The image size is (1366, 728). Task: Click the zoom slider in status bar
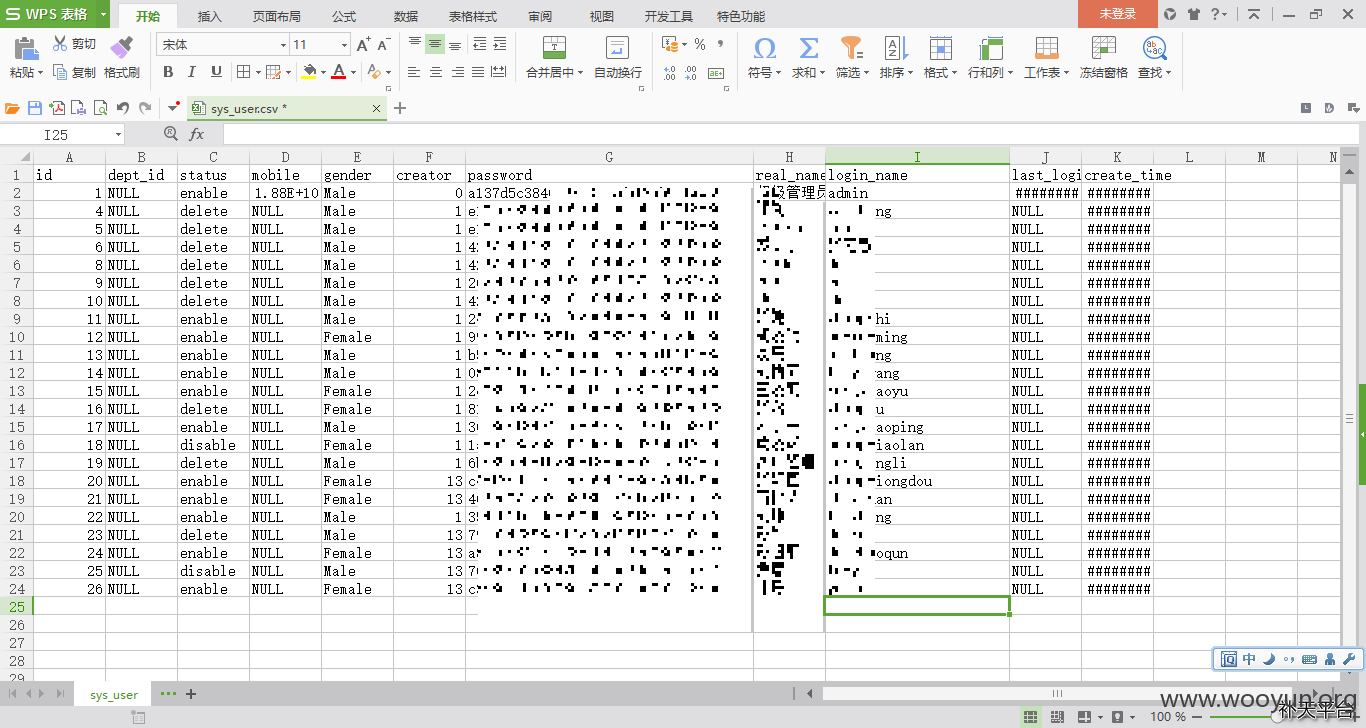pyautogui.click(x=1276, y=717)
